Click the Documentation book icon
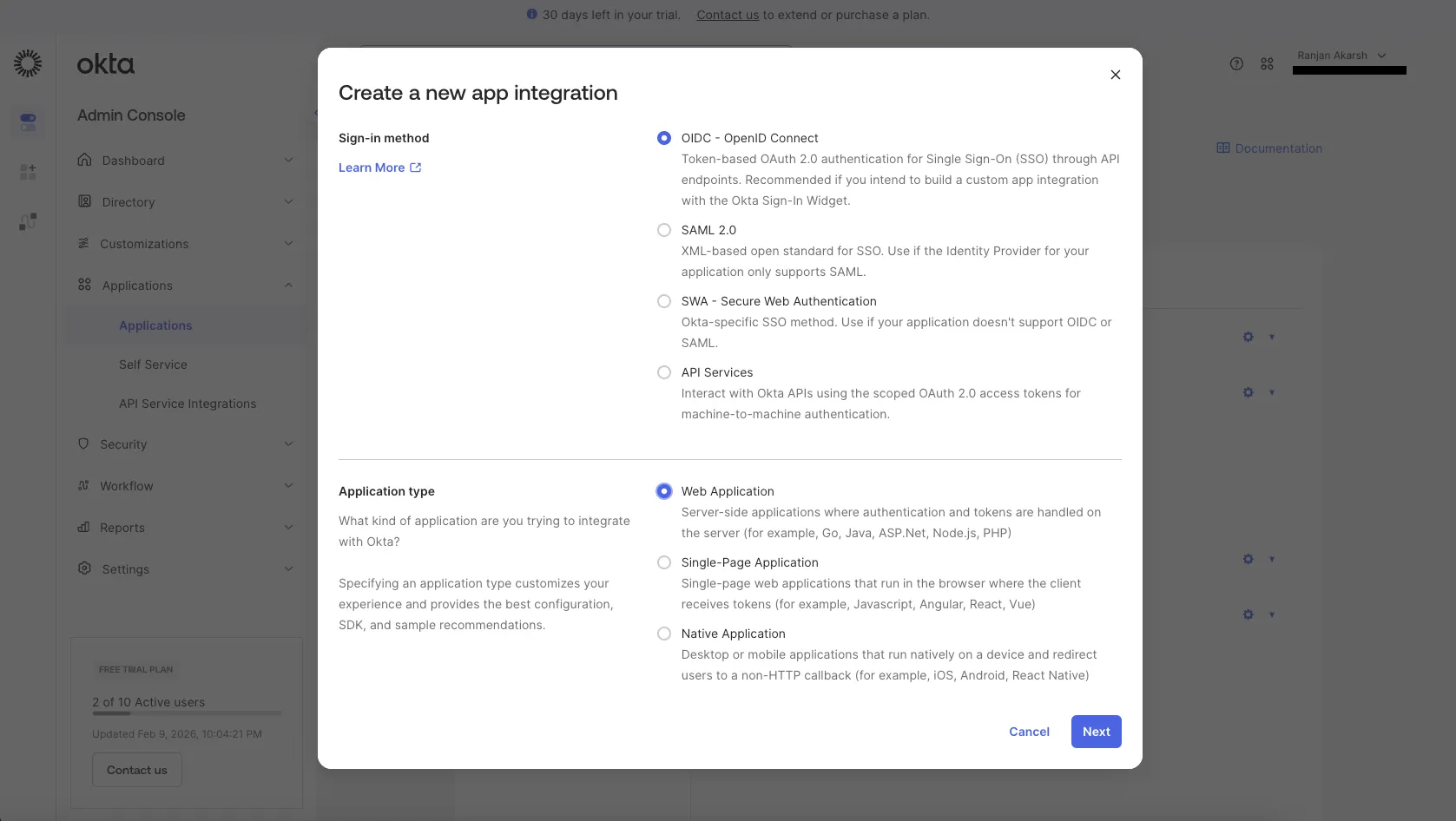1456x821 pixels. (1222, 148)
